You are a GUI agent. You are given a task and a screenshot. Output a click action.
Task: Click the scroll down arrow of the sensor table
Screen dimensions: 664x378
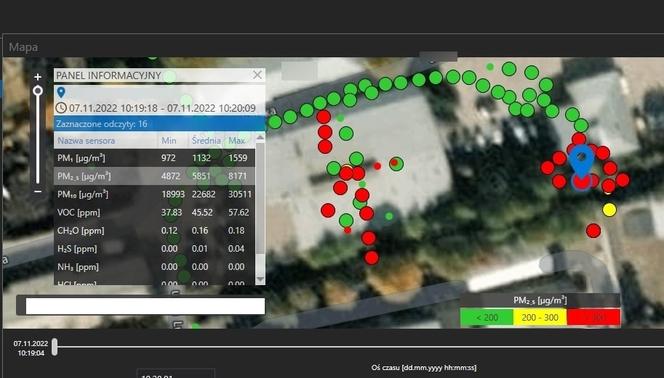pos(260,279)
